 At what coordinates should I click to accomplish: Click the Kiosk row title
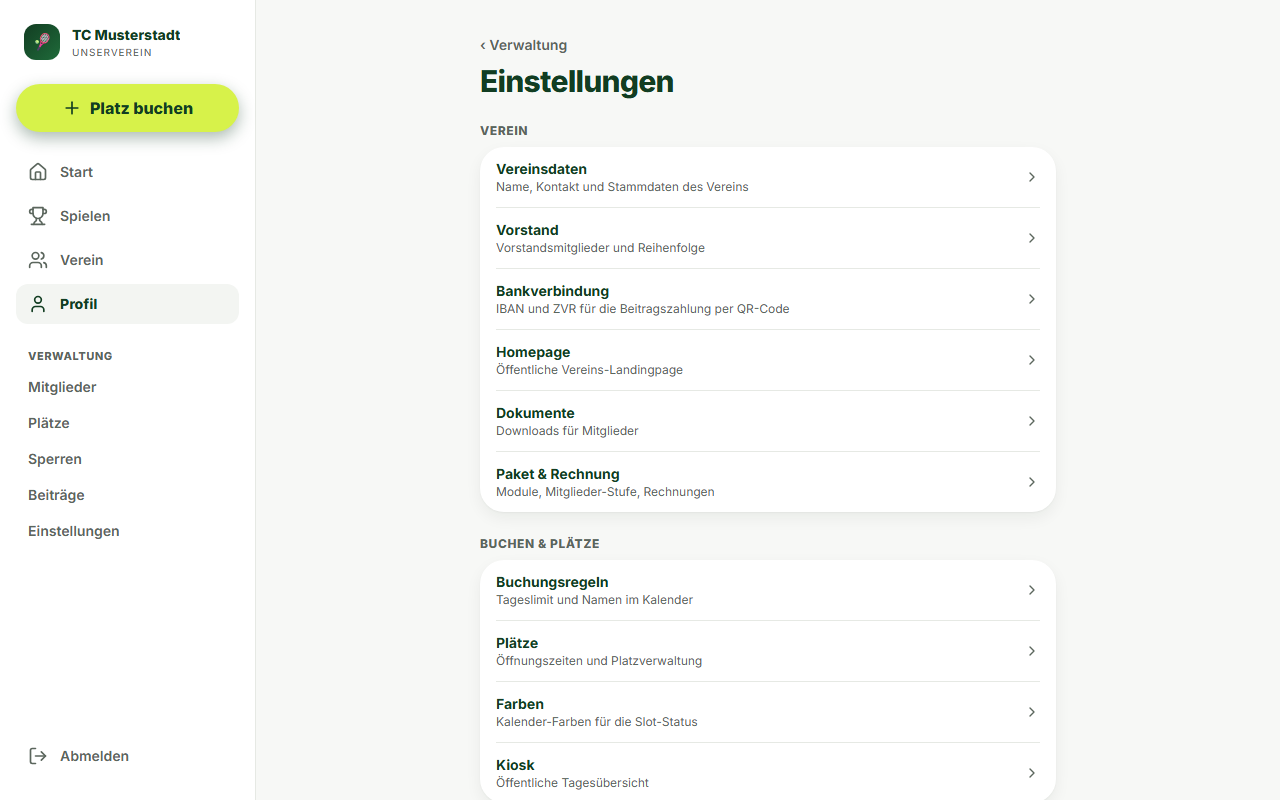(515, 765)
